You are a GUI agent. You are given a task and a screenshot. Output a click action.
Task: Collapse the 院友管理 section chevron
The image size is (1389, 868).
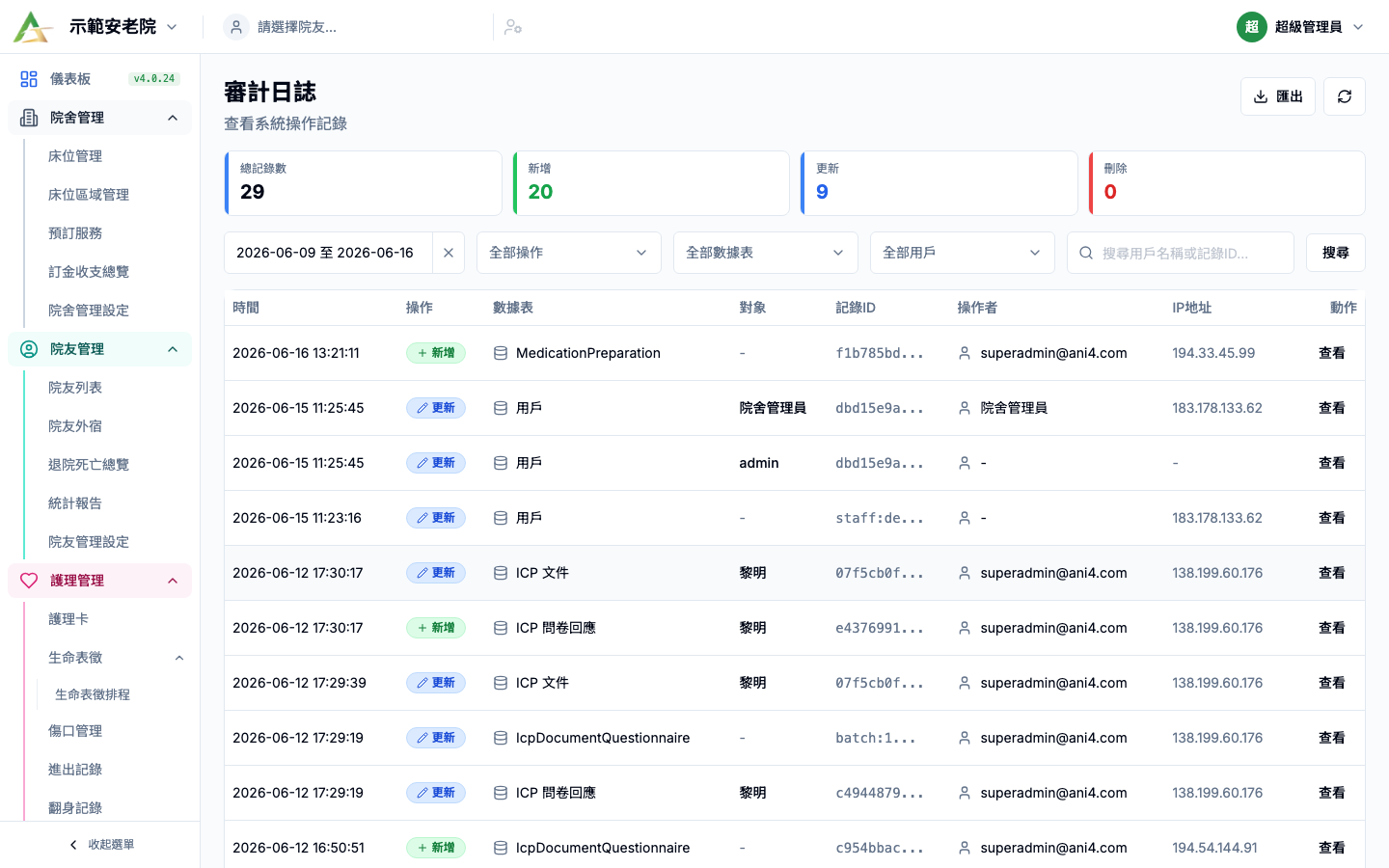point(173,349)
